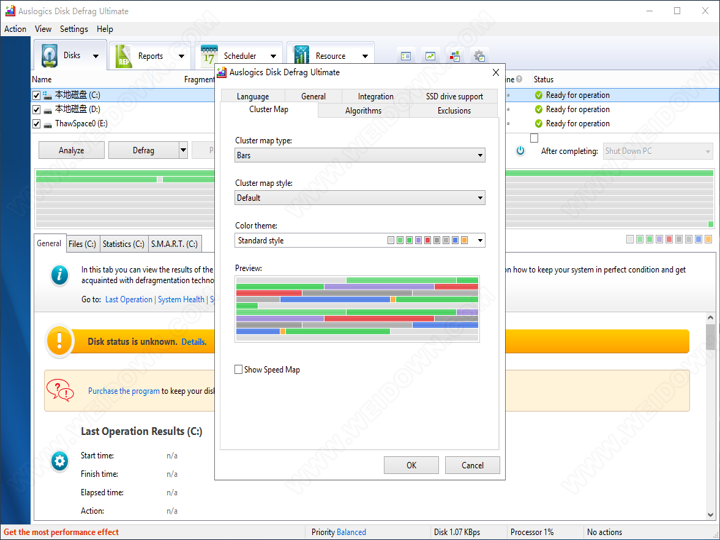Click the Defrag button

pyautogui.click(x=144, y=150)
